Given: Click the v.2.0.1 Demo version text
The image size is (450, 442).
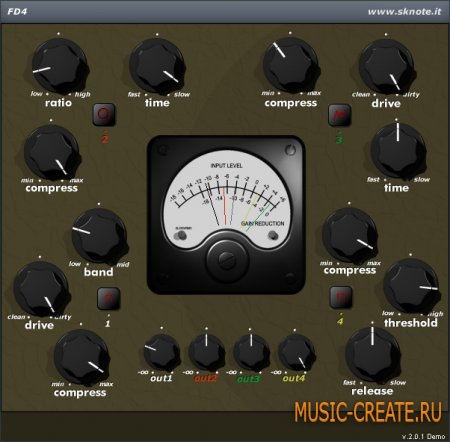Looking at the screenshot, I should 423,436.
